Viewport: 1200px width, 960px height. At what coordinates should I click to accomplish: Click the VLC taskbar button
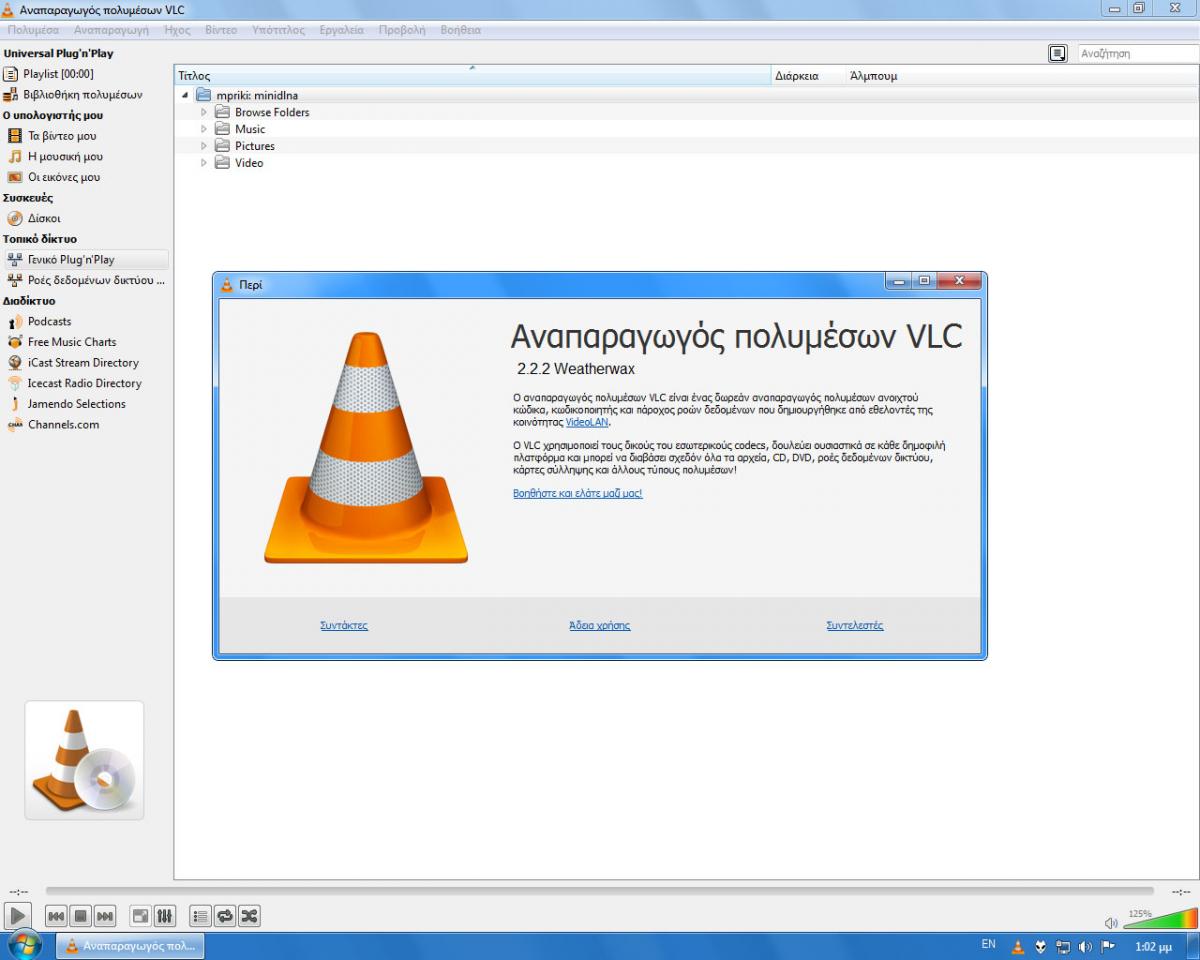(x=130, y=945)
